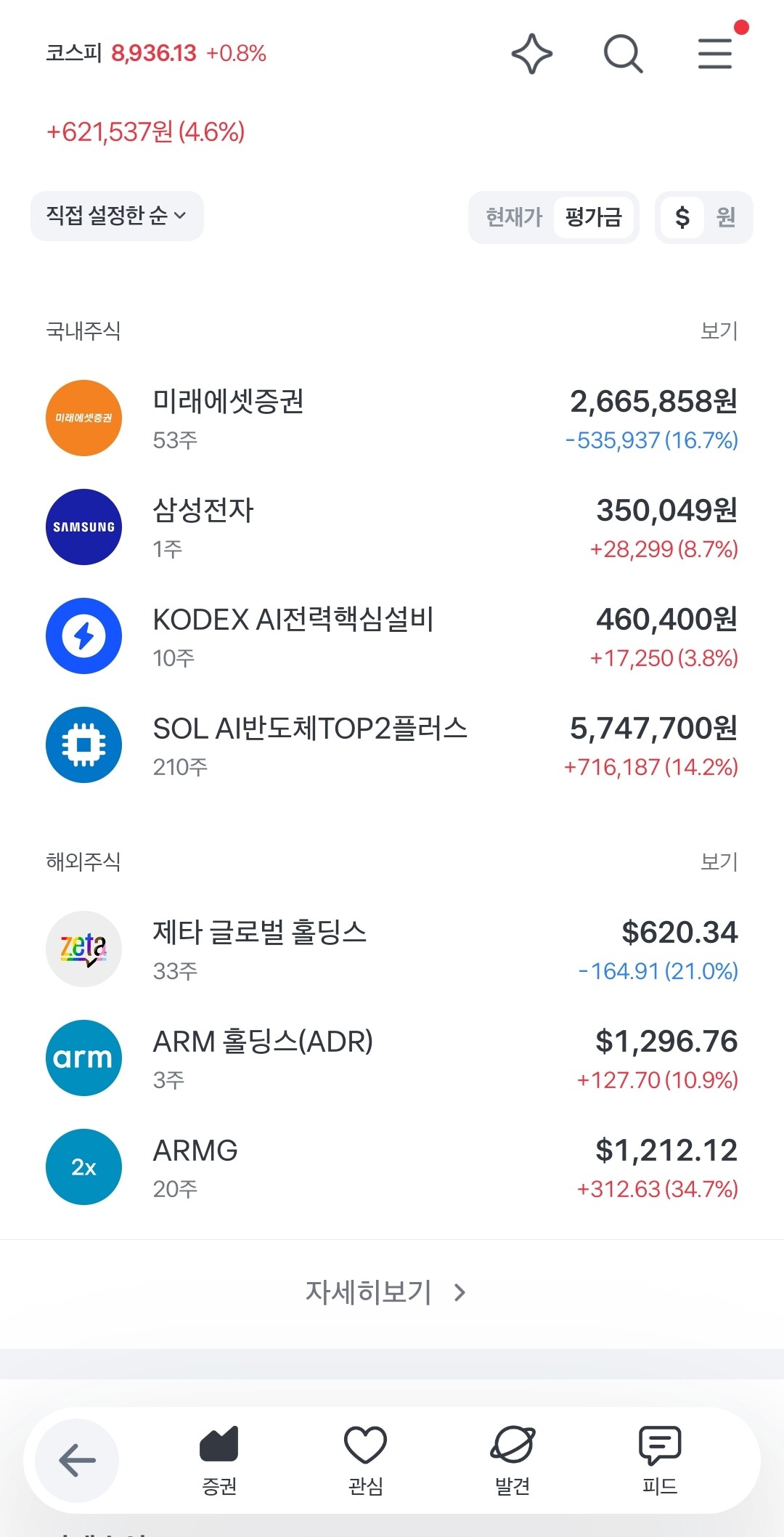Viewport: 784px width, 1537px height.
Task: Open search with magnifier icon
Action: click(624, 54)
